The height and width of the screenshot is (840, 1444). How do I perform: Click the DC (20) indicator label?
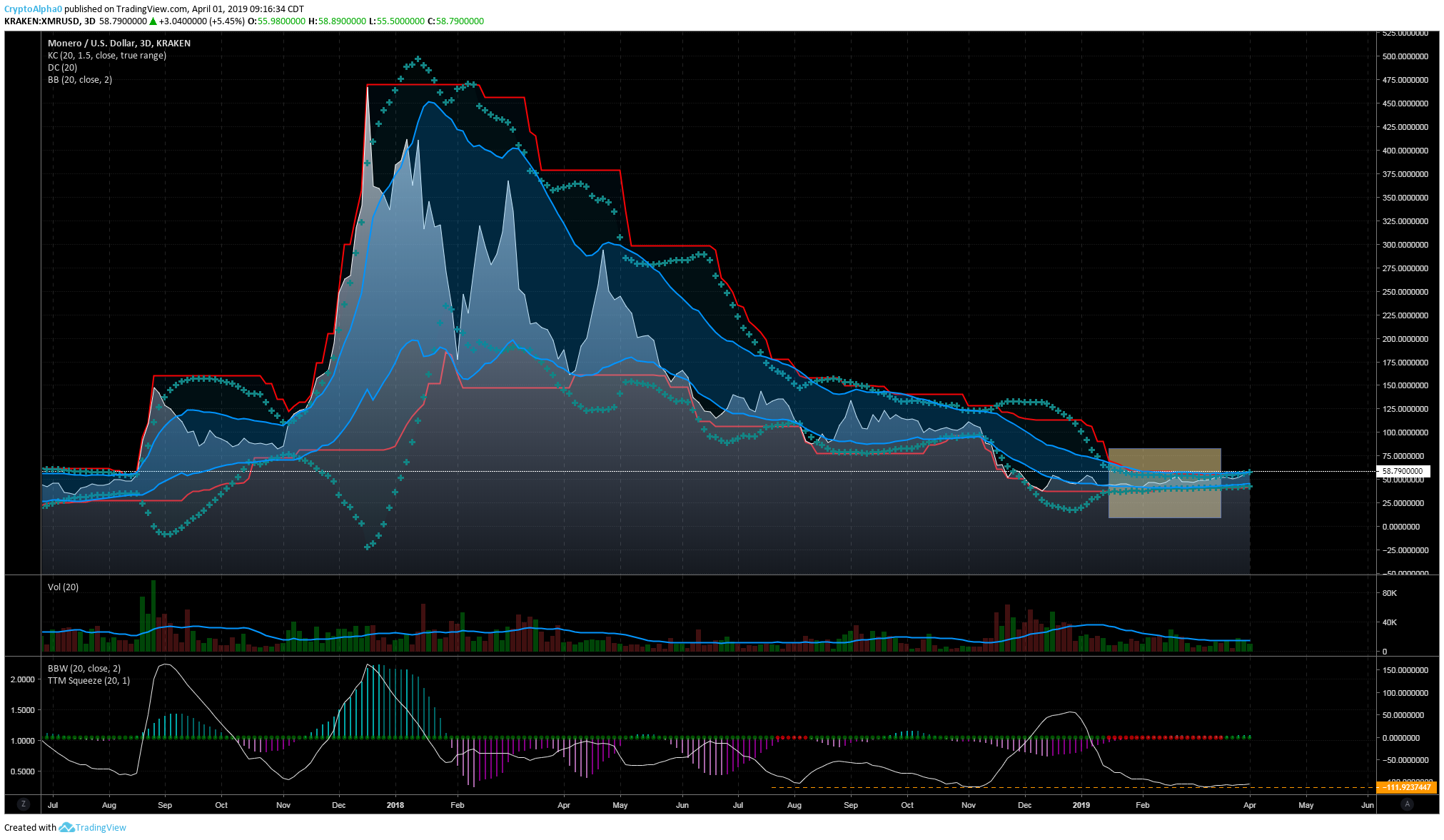tap(63, 68)
